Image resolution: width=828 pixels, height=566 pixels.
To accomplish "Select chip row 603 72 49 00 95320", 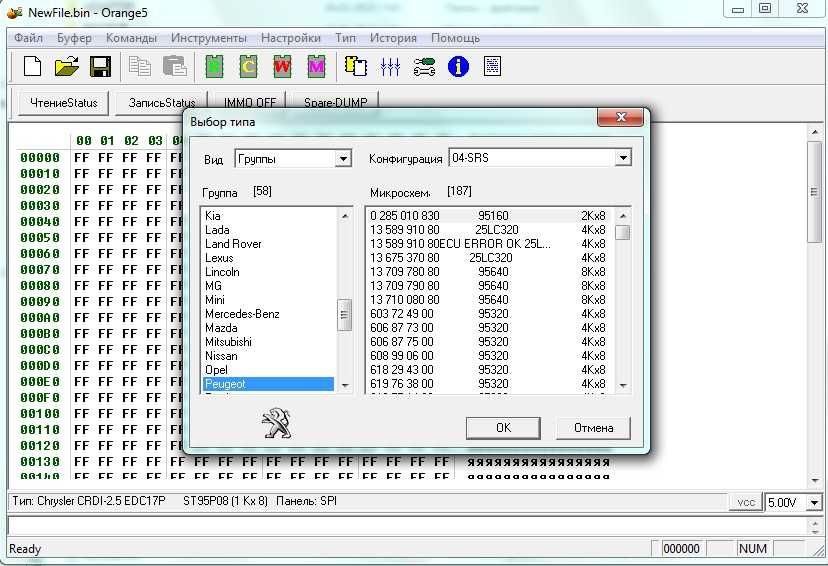I will (488, 314).
